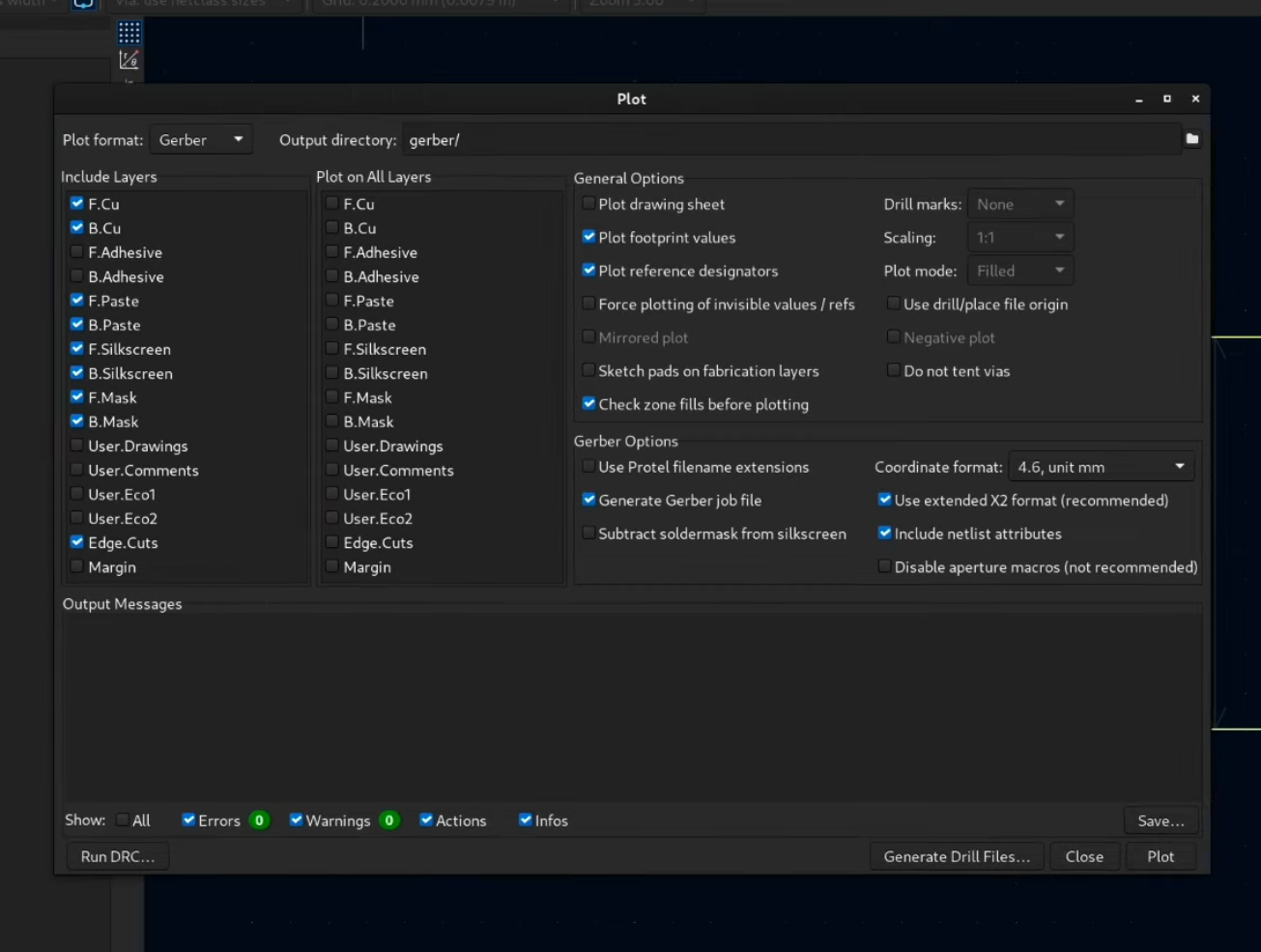Enable Do not tent vias
Image resolution: width=1261 pixels, height=952 pixels.
click(894, 370)
